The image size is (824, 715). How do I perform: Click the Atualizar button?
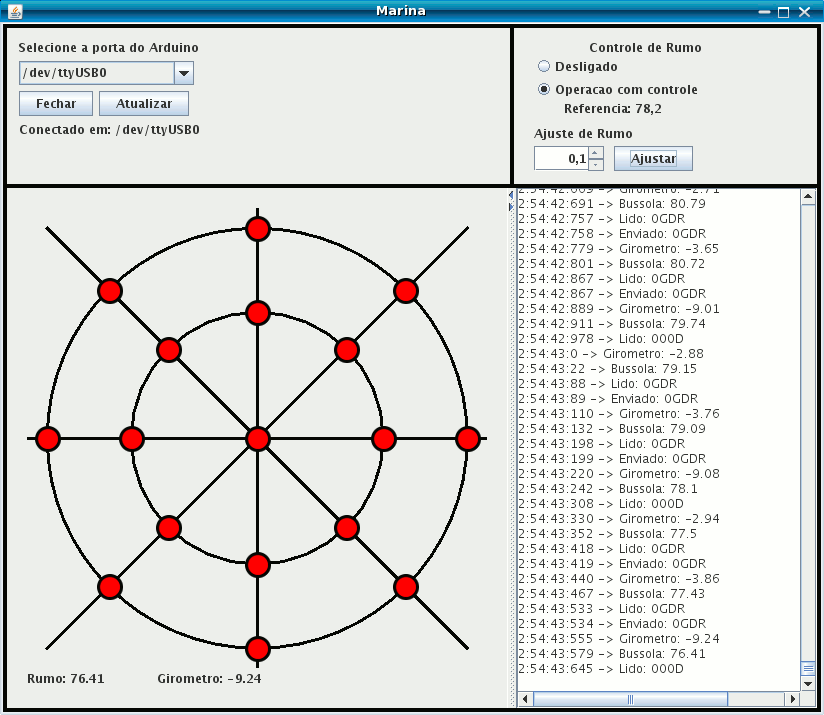144,103
